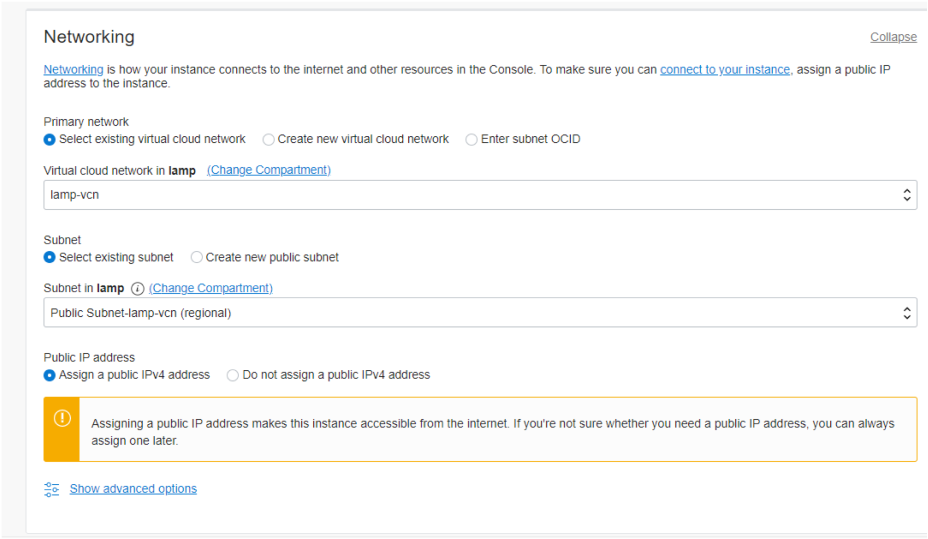This screenshot has width=928, height=539.
Task: Click Change Compartment for virtual cloud network
Action: 269,171
